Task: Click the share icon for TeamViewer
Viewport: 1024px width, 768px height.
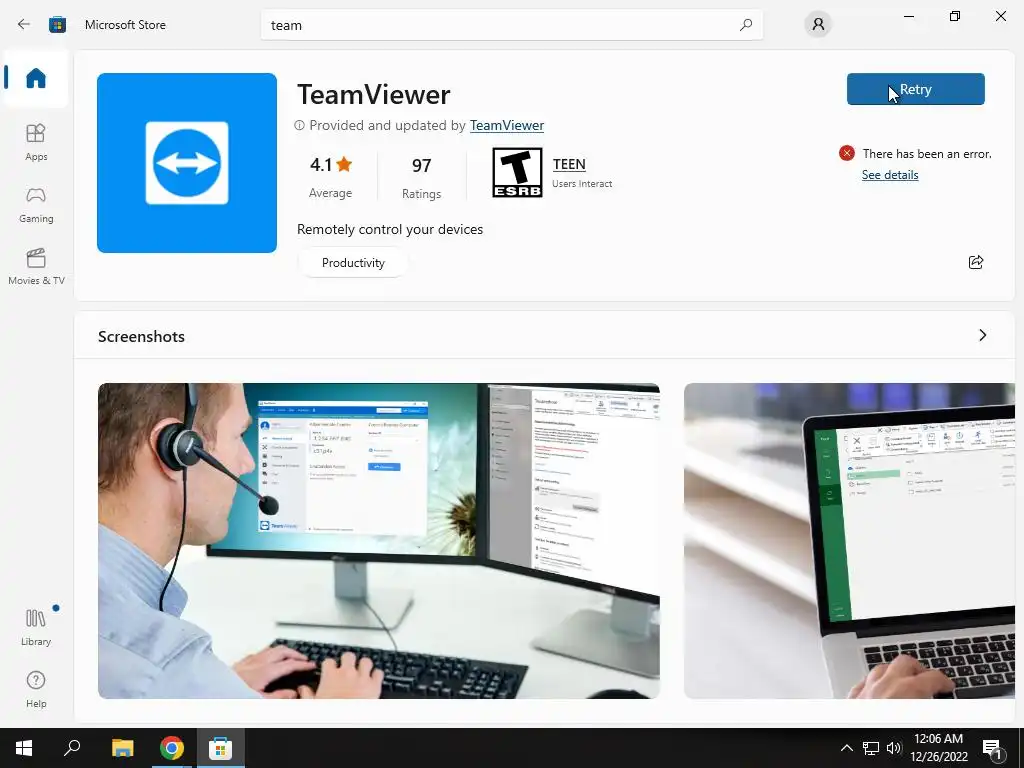Action: tap(976, 262)
